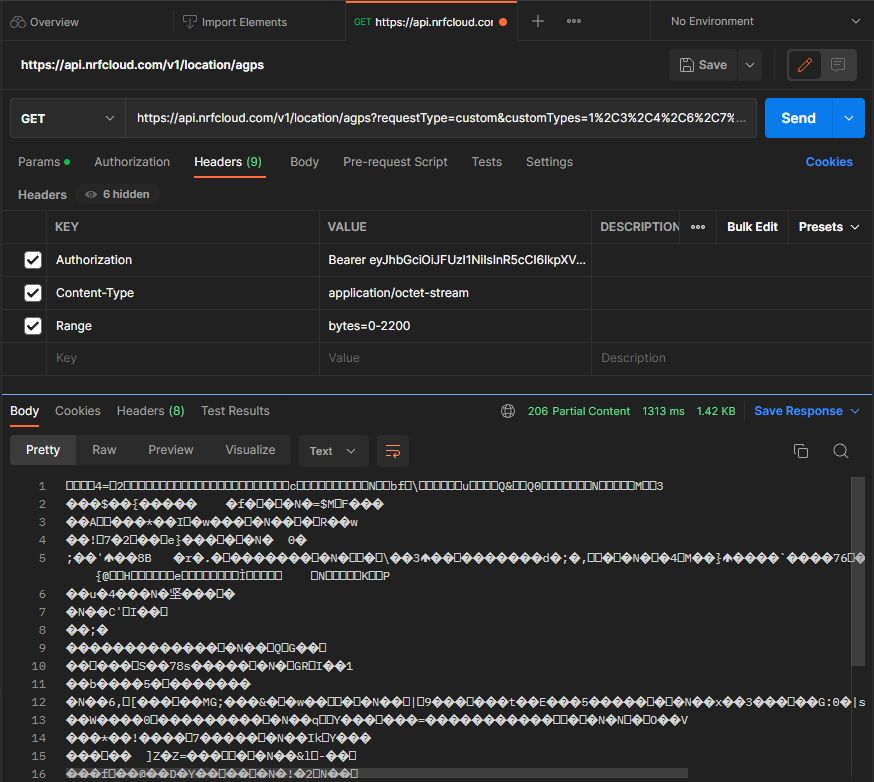Open the three-dot tab options menu

(x=574, y=21)
